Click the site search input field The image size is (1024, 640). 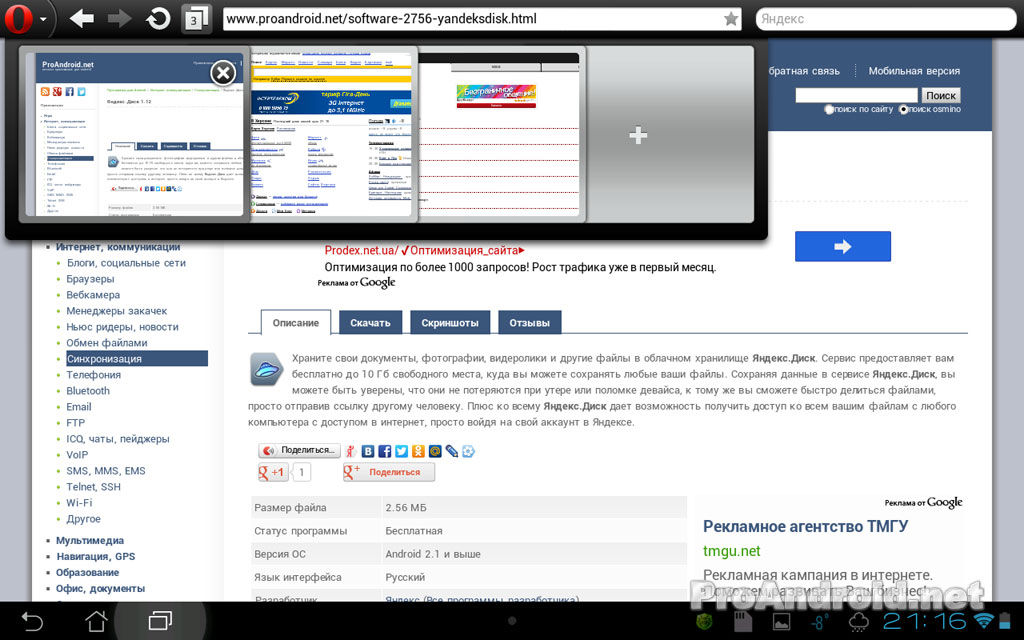[856, 95]
